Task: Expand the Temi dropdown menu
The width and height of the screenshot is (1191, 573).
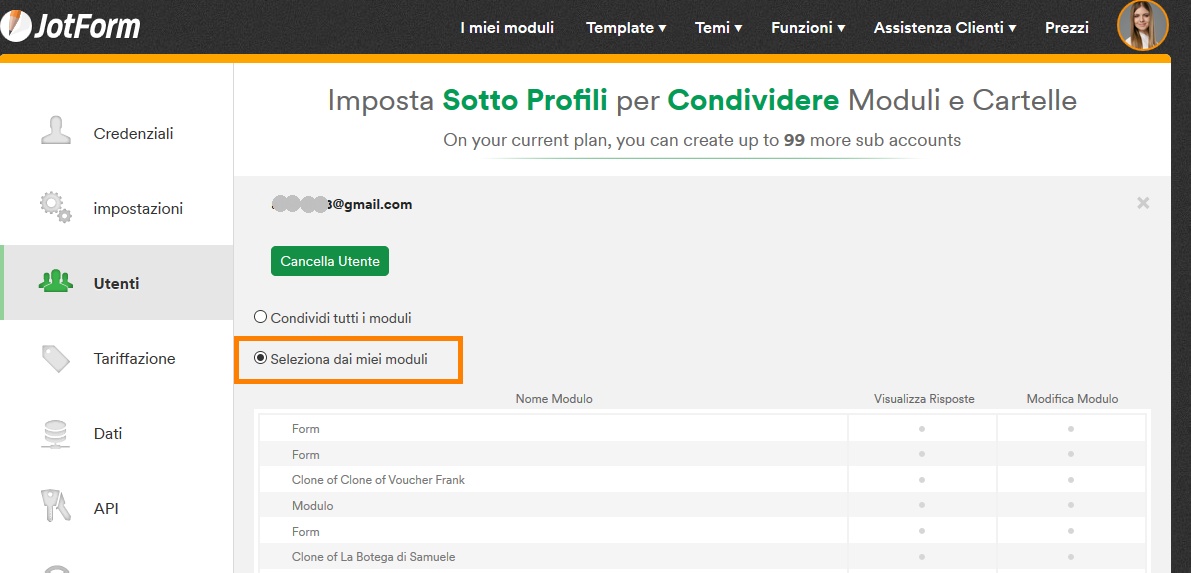Action: tap(718, 28)
